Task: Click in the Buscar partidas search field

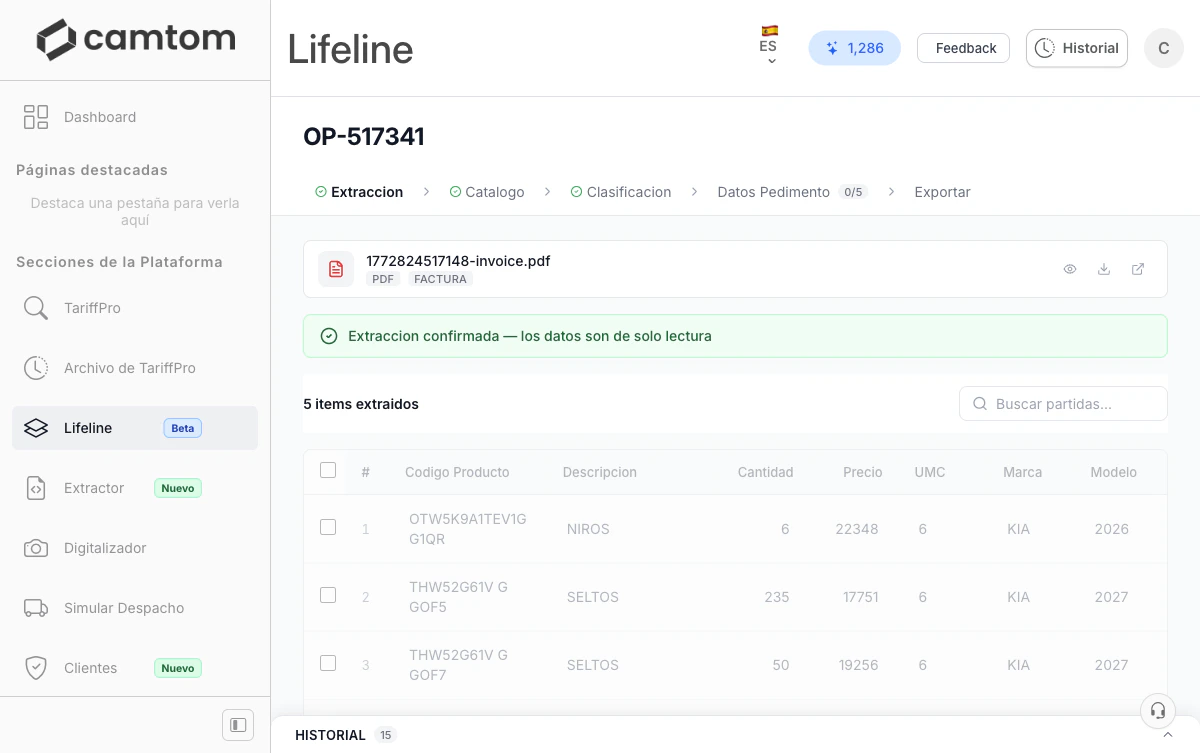Action: tap(1063, 403)
